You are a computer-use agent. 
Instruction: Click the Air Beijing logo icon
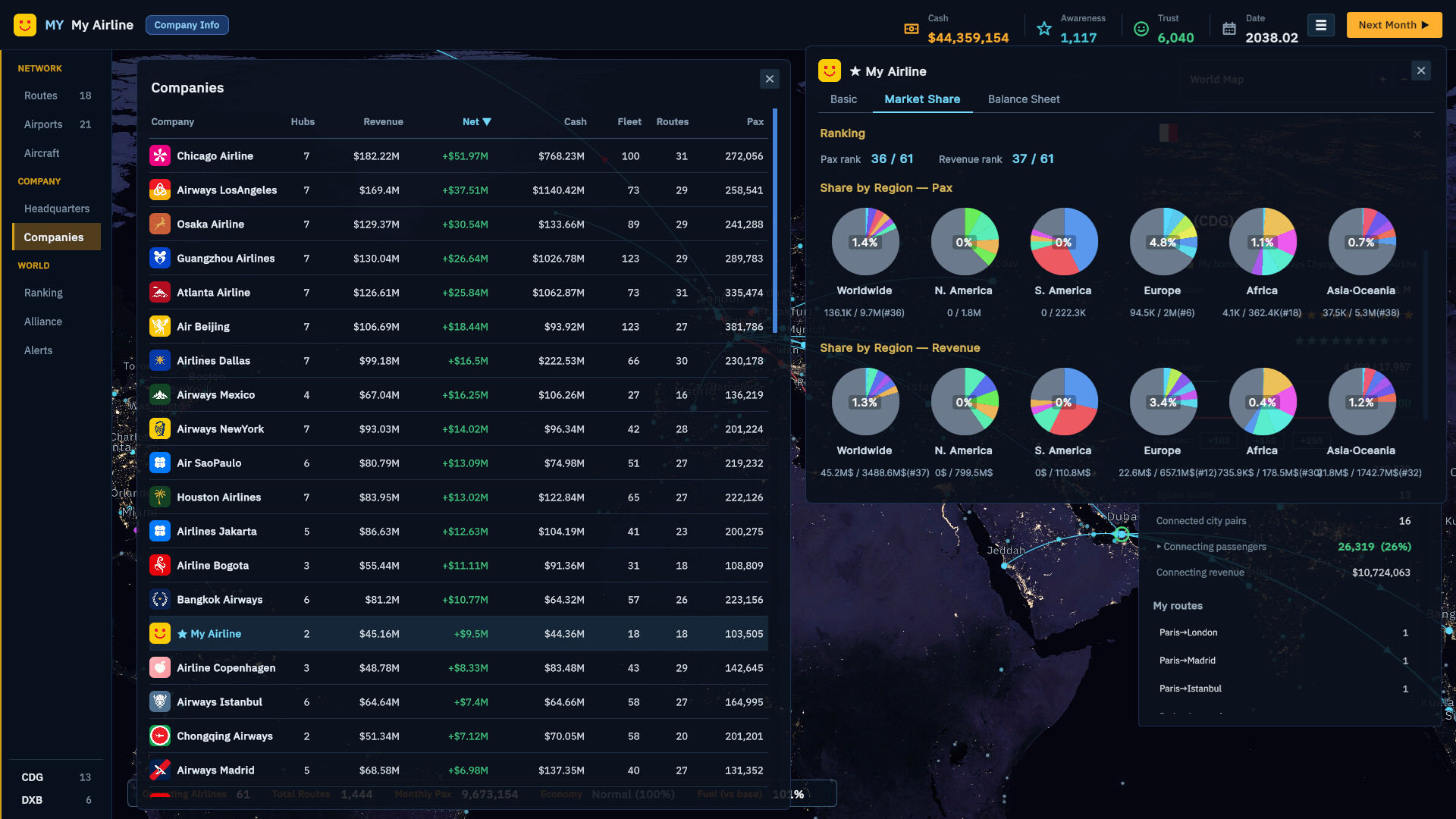pos(160,326)
